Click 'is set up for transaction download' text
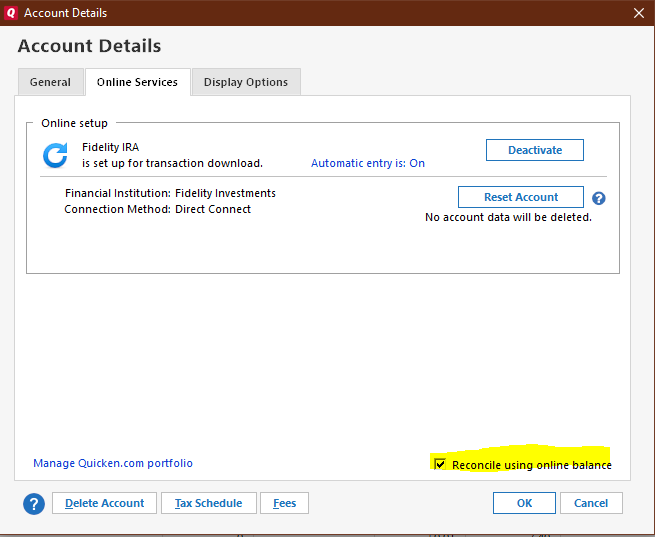655x537 pixels. (x=172, y=163)
